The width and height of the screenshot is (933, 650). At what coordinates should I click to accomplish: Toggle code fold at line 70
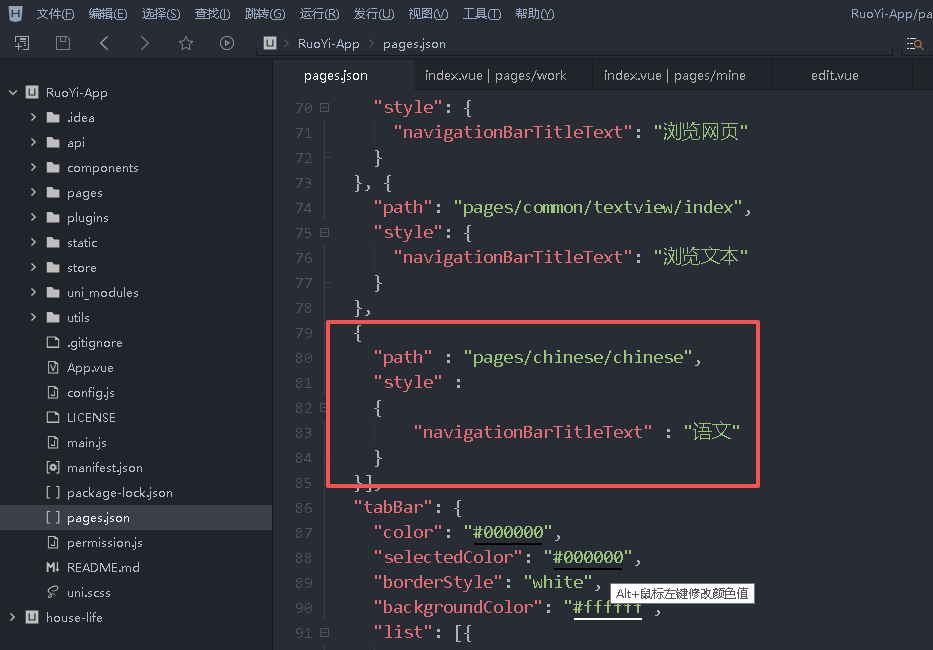pyautogui.click(x=324, y=108)
